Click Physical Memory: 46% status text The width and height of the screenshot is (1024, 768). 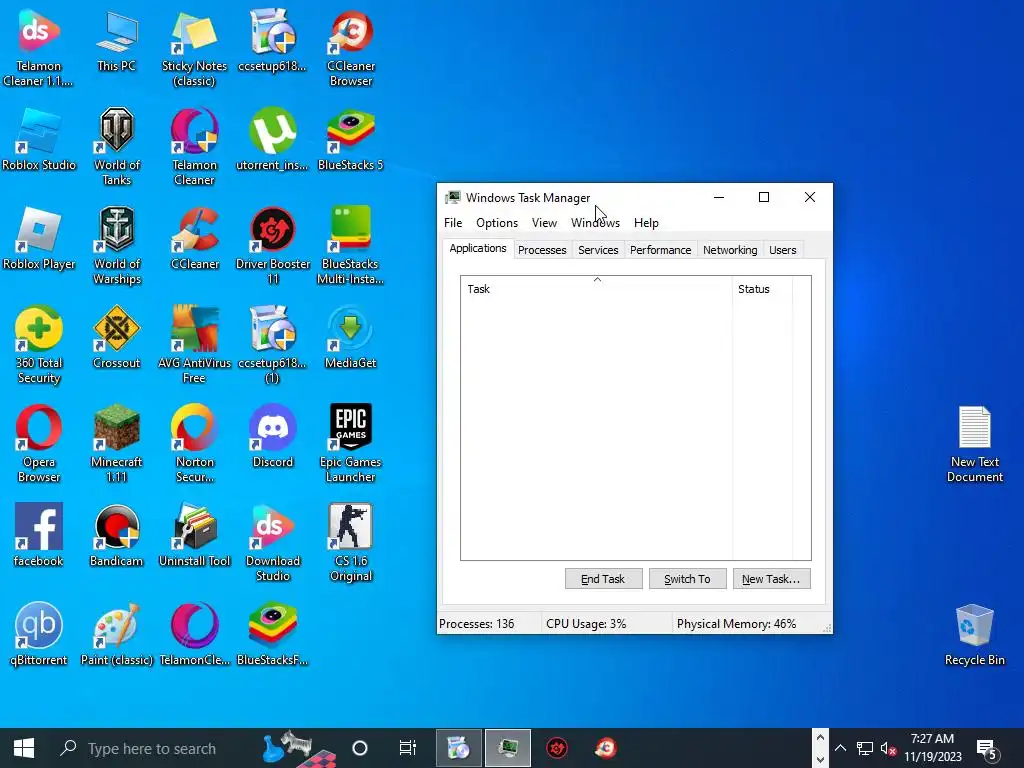point(736,624)
